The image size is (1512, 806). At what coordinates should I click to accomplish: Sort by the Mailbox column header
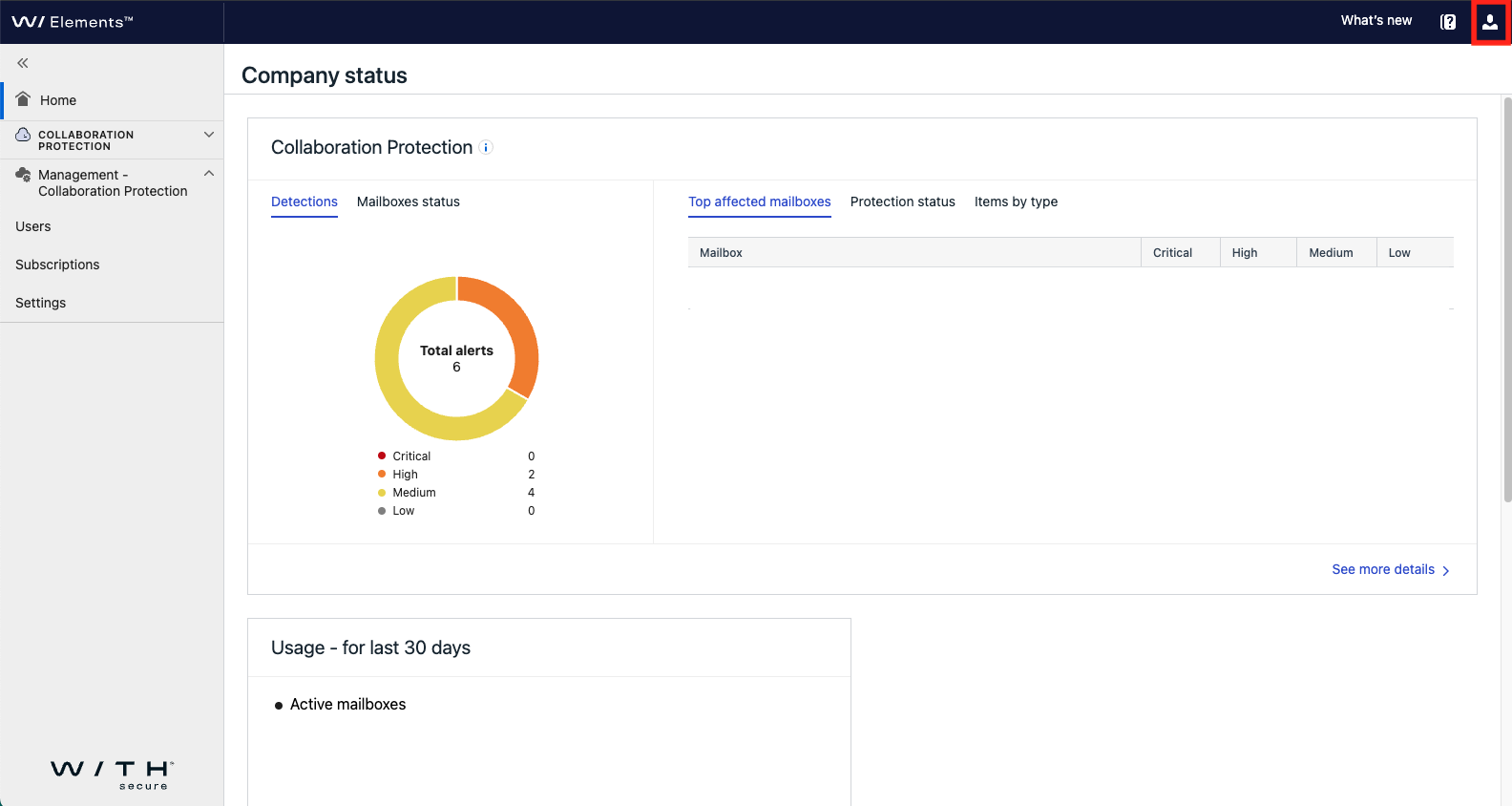click(914, 252)
